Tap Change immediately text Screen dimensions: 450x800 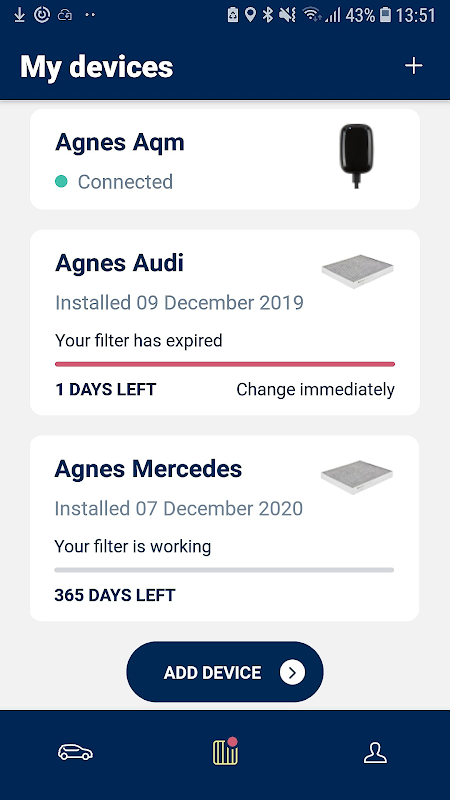315,390
